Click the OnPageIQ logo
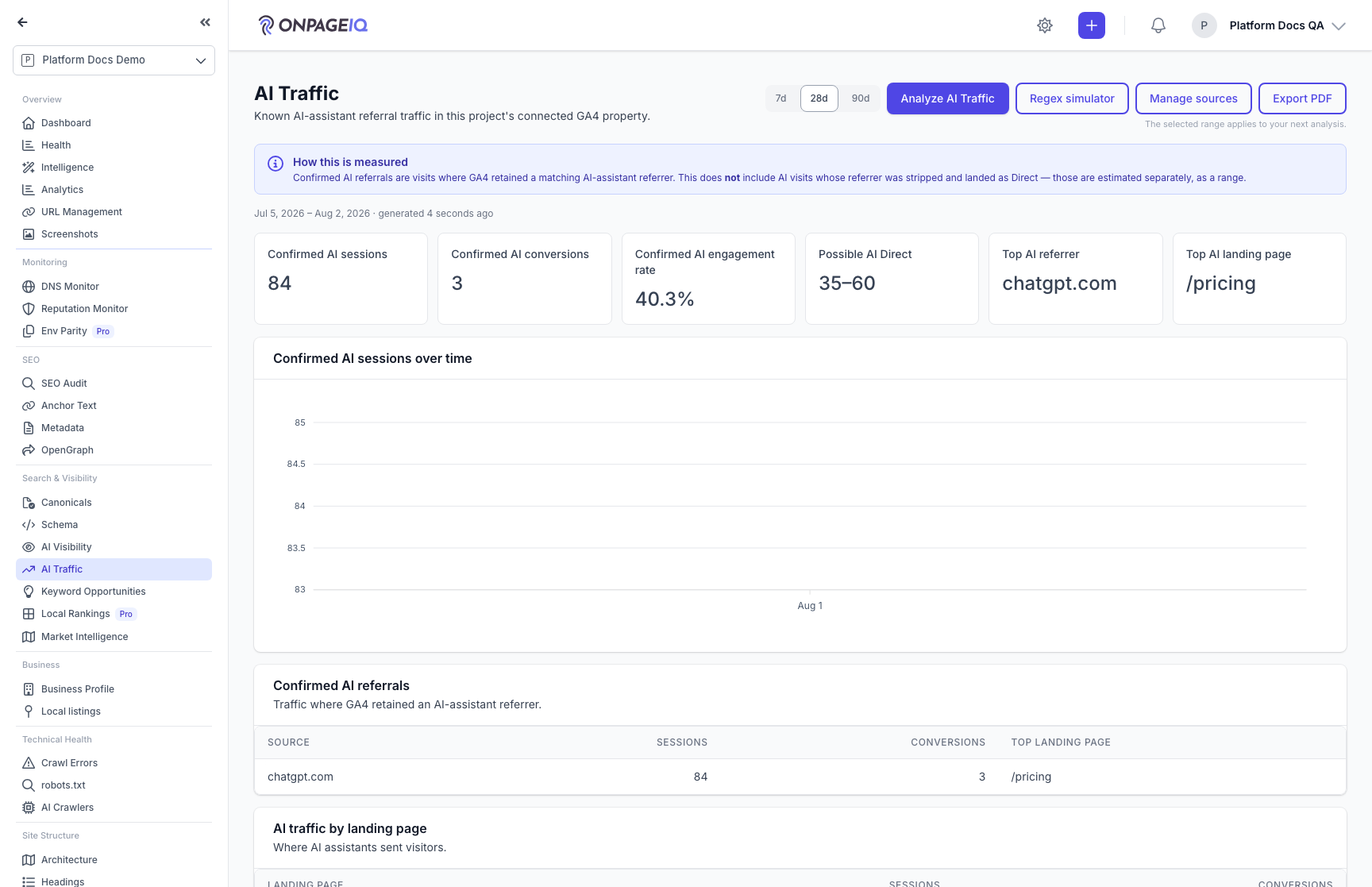1372x887 pixels. (313, 25)
